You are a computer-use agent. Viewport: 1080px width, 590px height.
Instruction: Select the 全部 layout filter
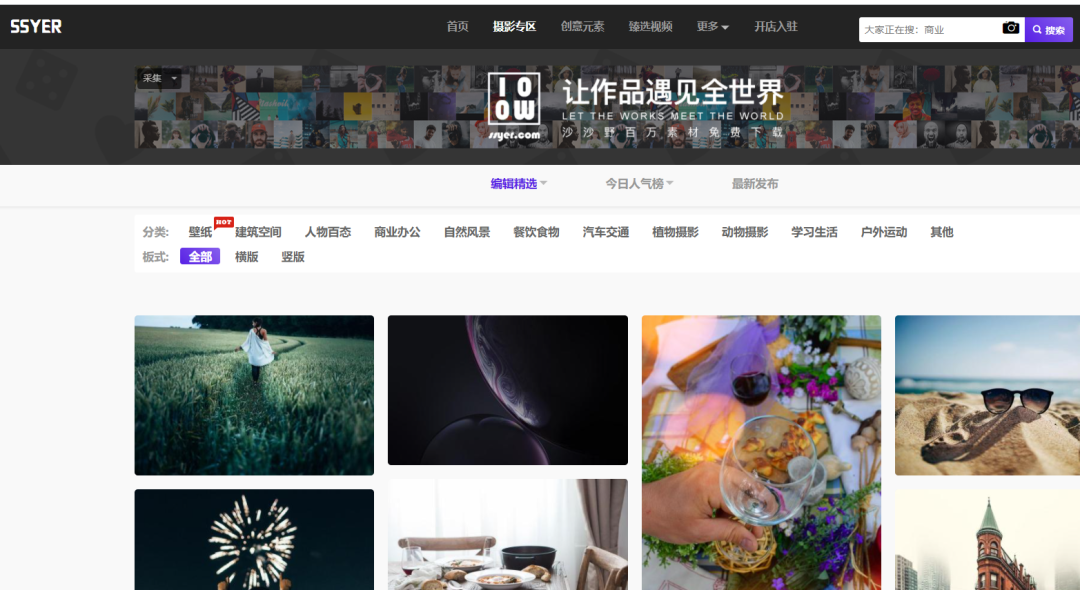coord(200,257)
